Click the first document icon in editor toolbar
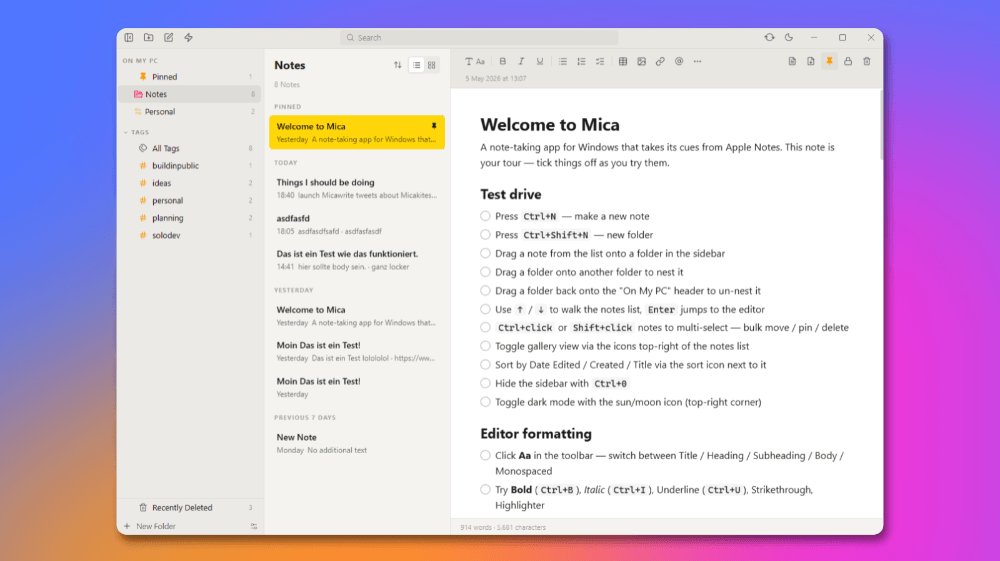This screenshot has height=561, width=1000. pyautogui.click(x=792, y=62)
